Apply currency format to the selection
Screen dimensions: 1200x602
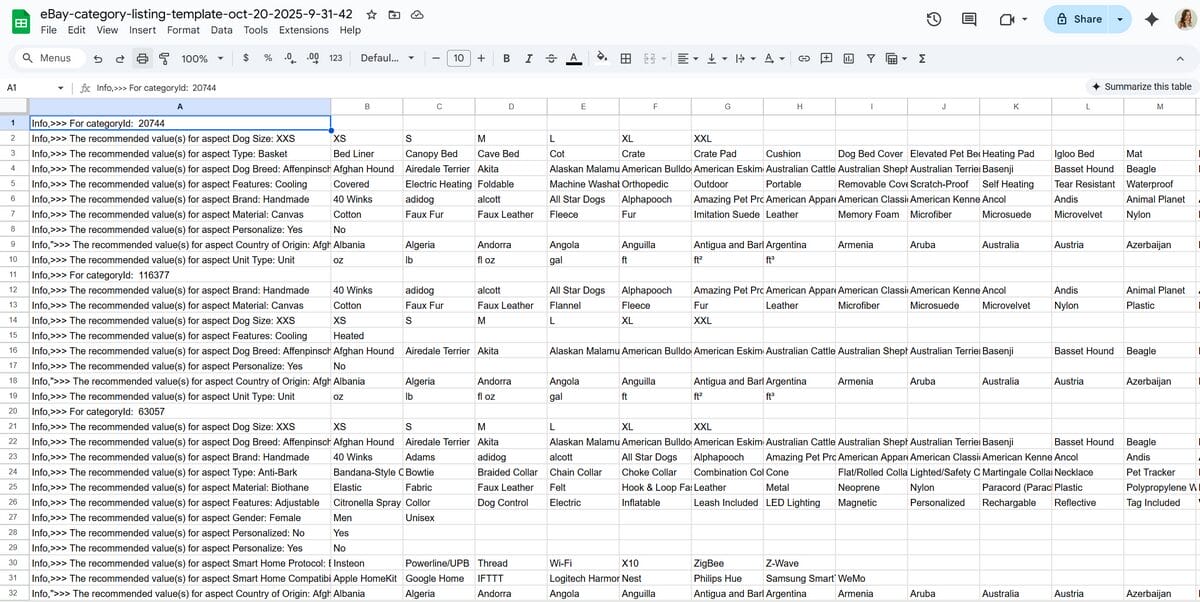click(x=245, y=58)
